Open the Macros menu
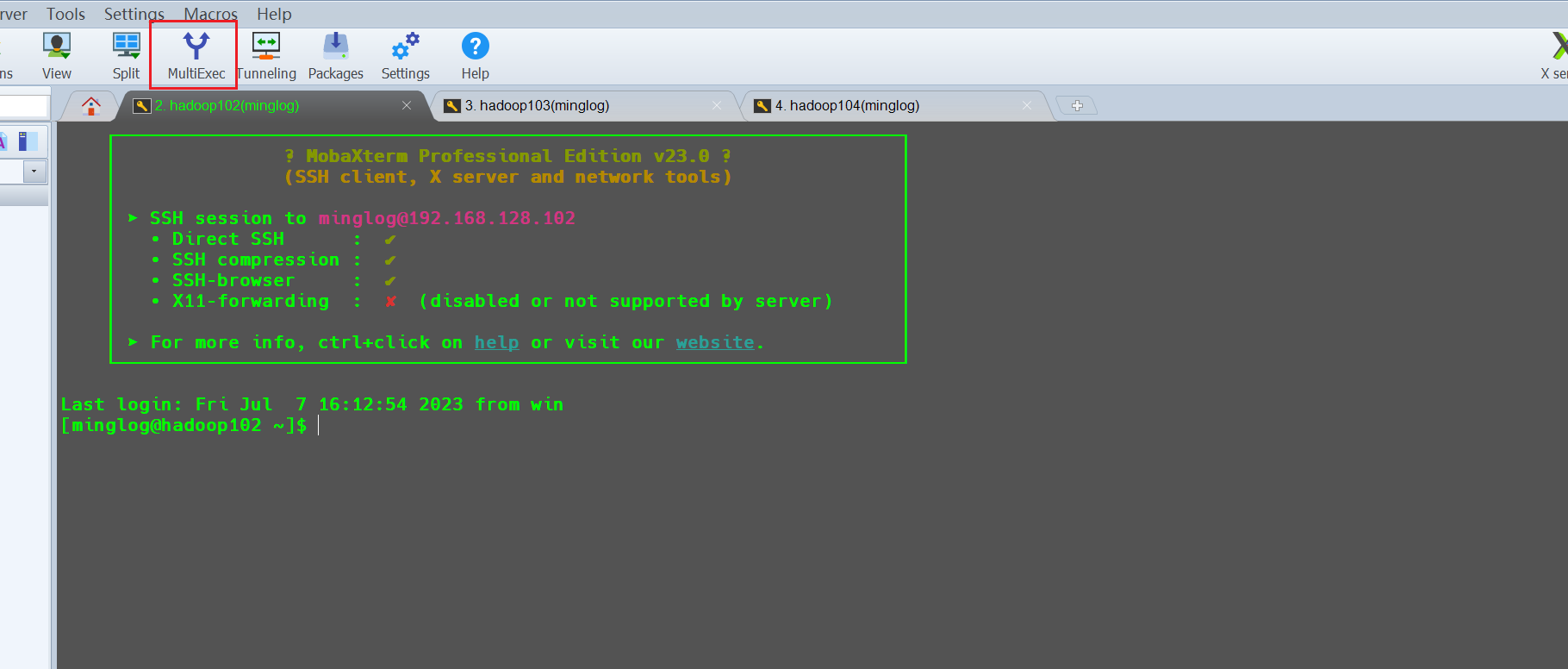The image size is (1568, 669). (x=210, y=14)
